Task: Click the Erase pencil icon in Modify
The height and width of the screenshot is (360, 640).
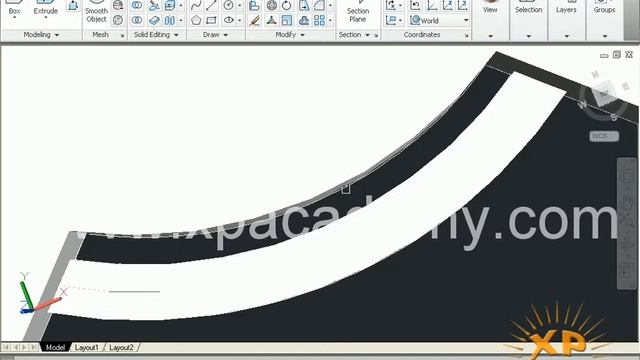Action: click(x=254, y=20)
